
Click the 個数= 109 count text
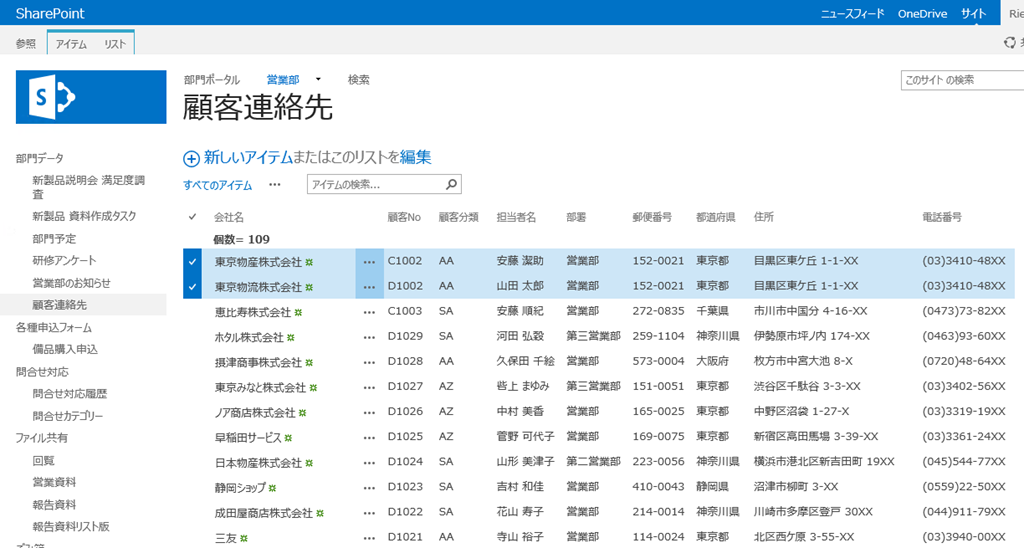pos(241,239)
